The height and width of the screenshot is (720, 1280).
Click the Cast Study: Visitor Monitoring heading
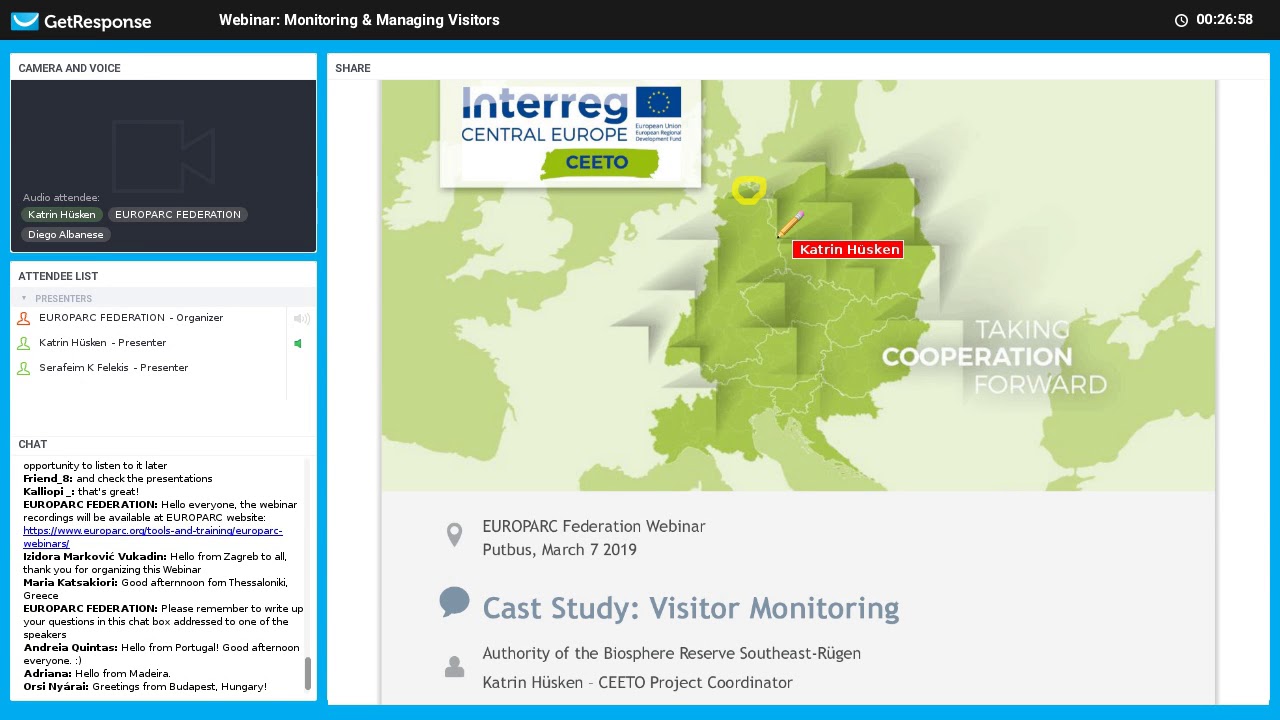point(691,608)
